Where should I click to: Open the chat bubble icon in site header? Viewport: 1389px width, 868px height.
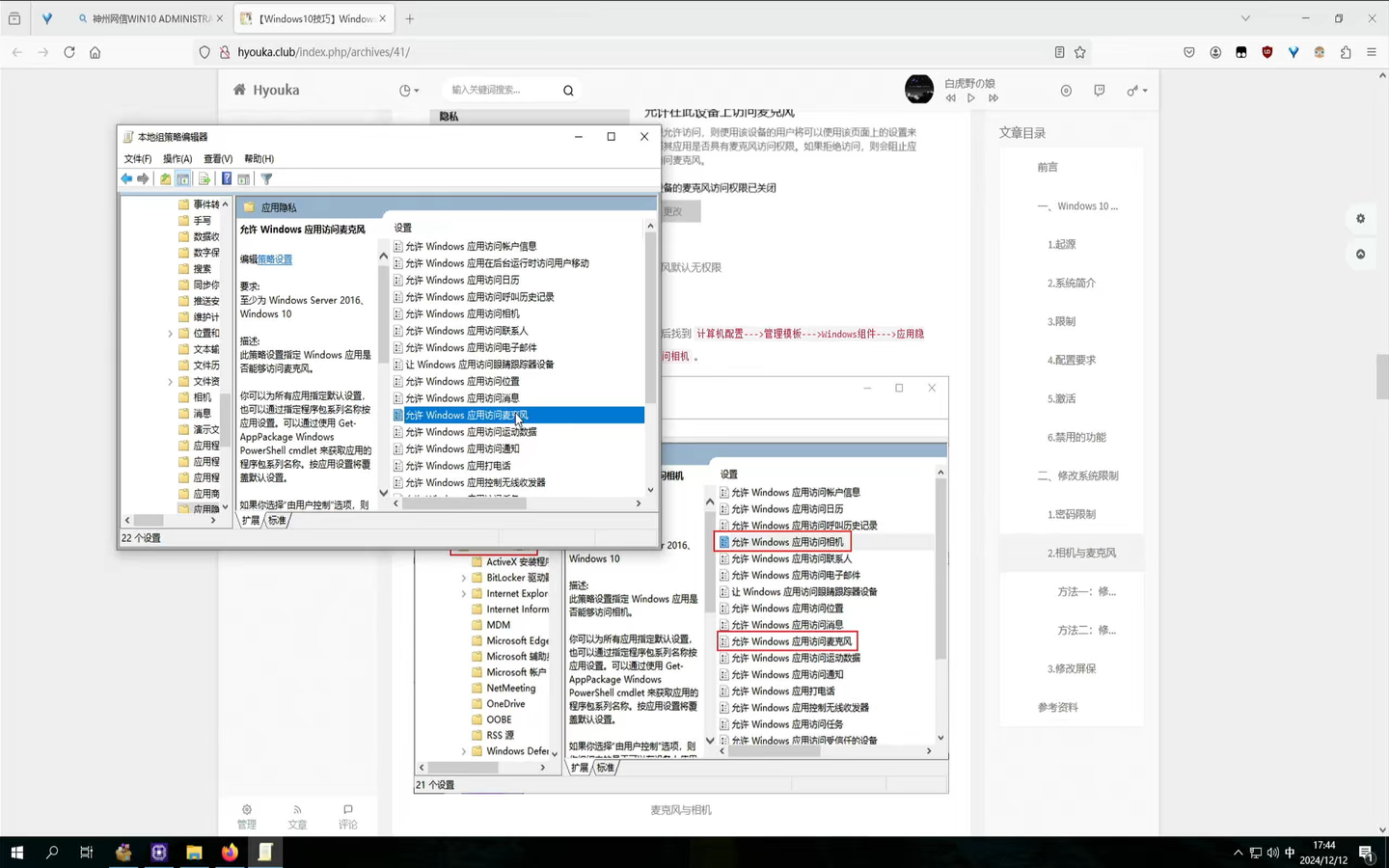click(1100, 91)
